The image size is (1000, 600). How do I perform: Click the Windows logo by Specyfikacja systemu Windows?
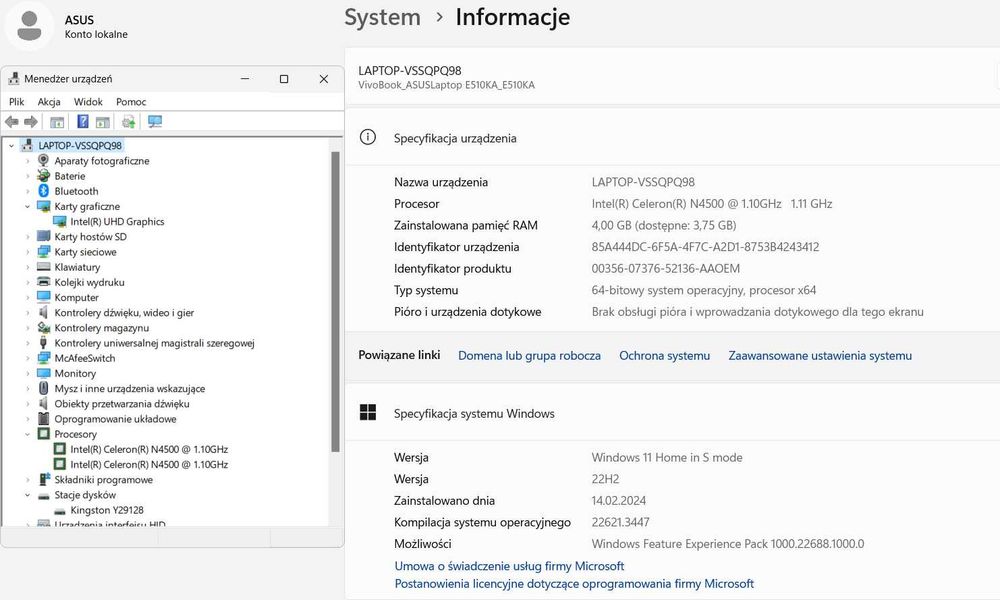[x=368, y=413]
